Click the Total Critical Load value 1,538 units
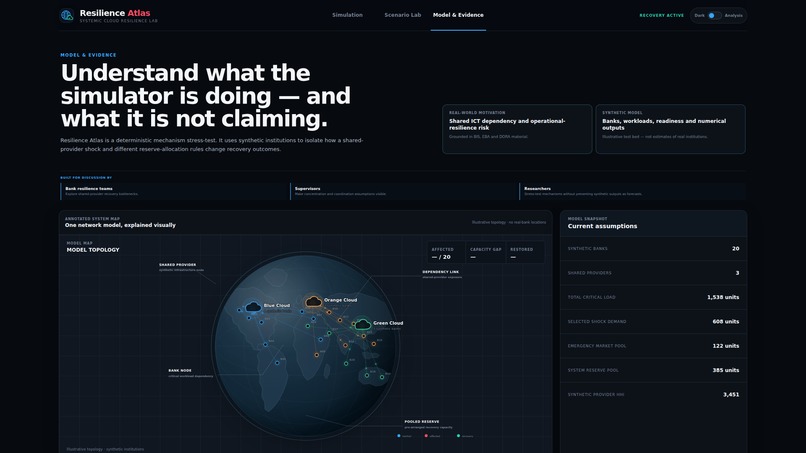 pos(723,297)
